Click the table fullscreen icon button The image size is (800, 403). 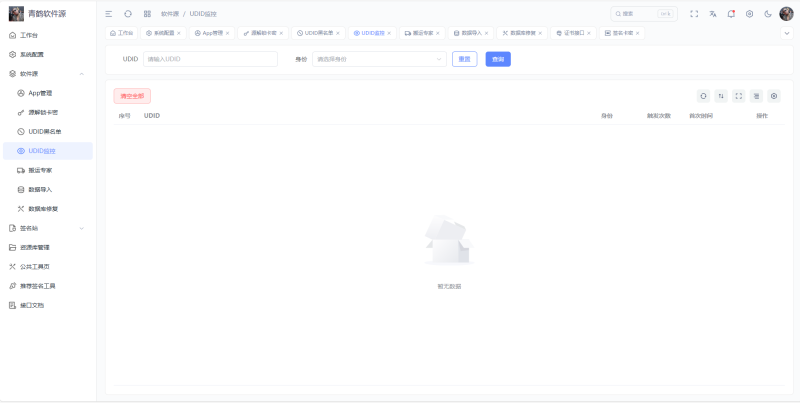(739, 96)
